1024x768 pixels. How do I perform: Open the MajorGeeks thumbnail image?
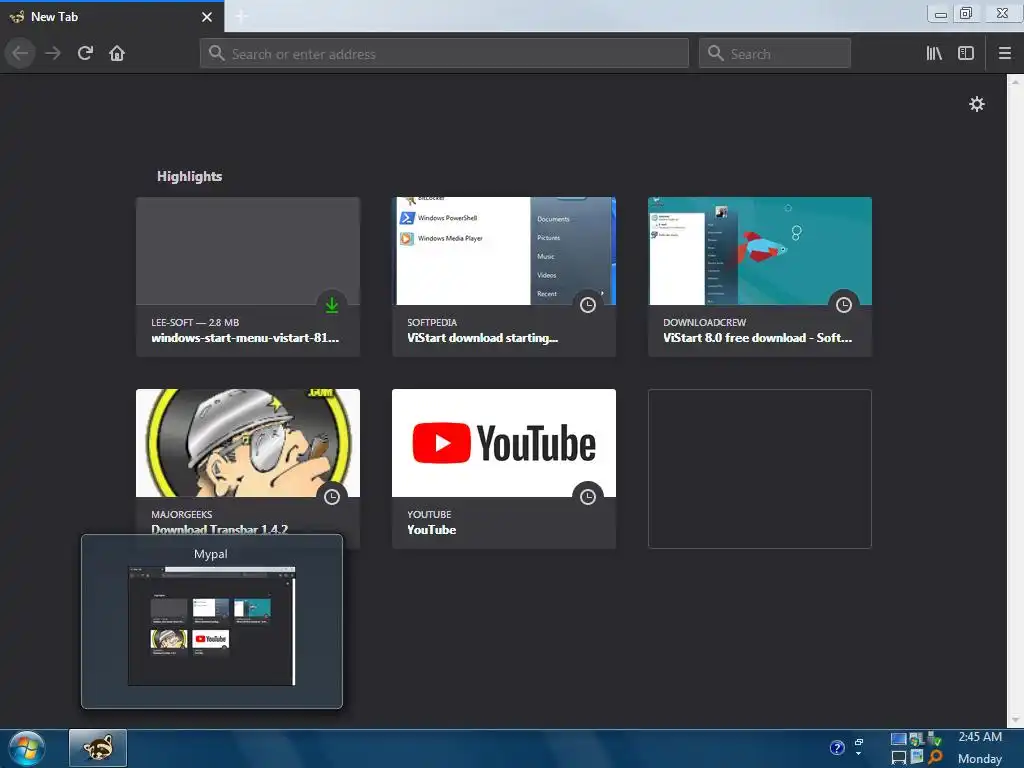click(x=248, y=443)
